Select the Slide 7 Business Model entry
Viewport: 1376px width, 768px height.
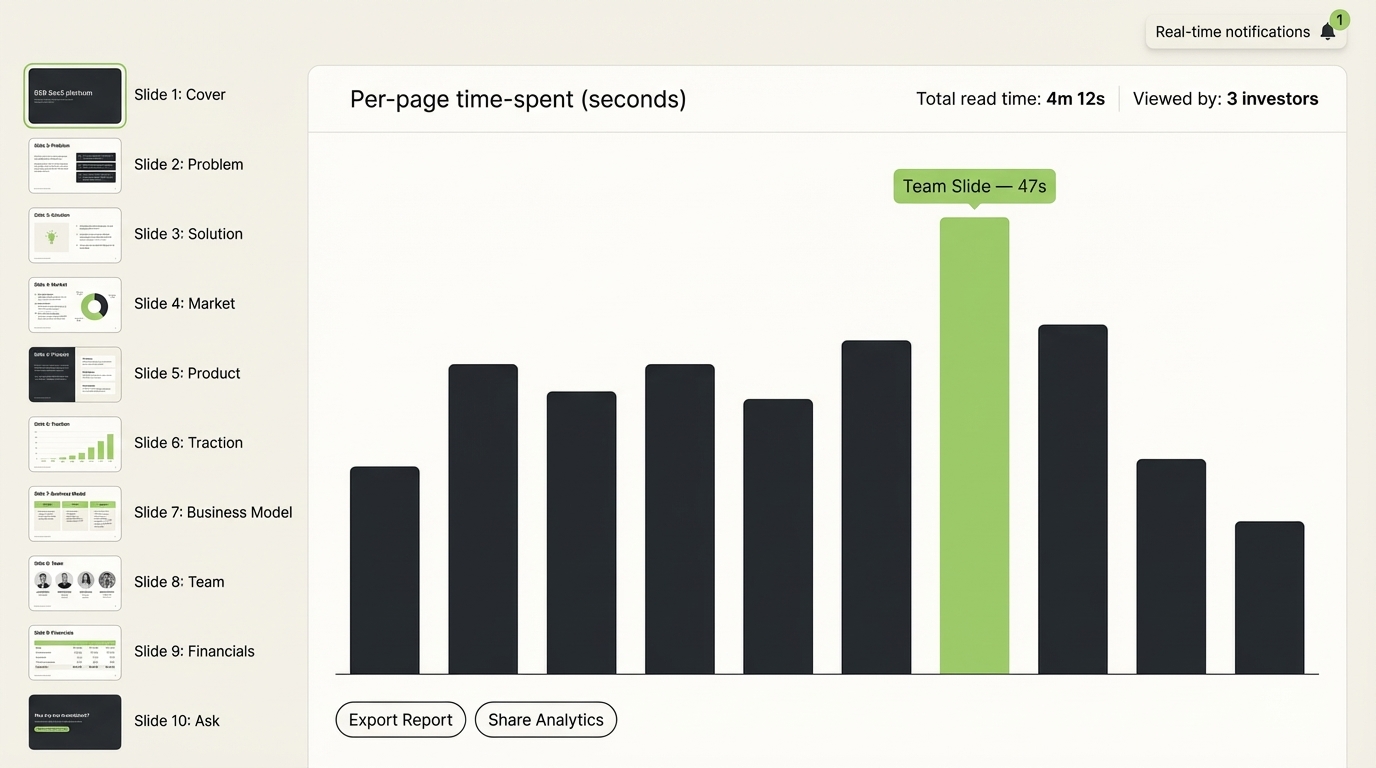(213, 512)
